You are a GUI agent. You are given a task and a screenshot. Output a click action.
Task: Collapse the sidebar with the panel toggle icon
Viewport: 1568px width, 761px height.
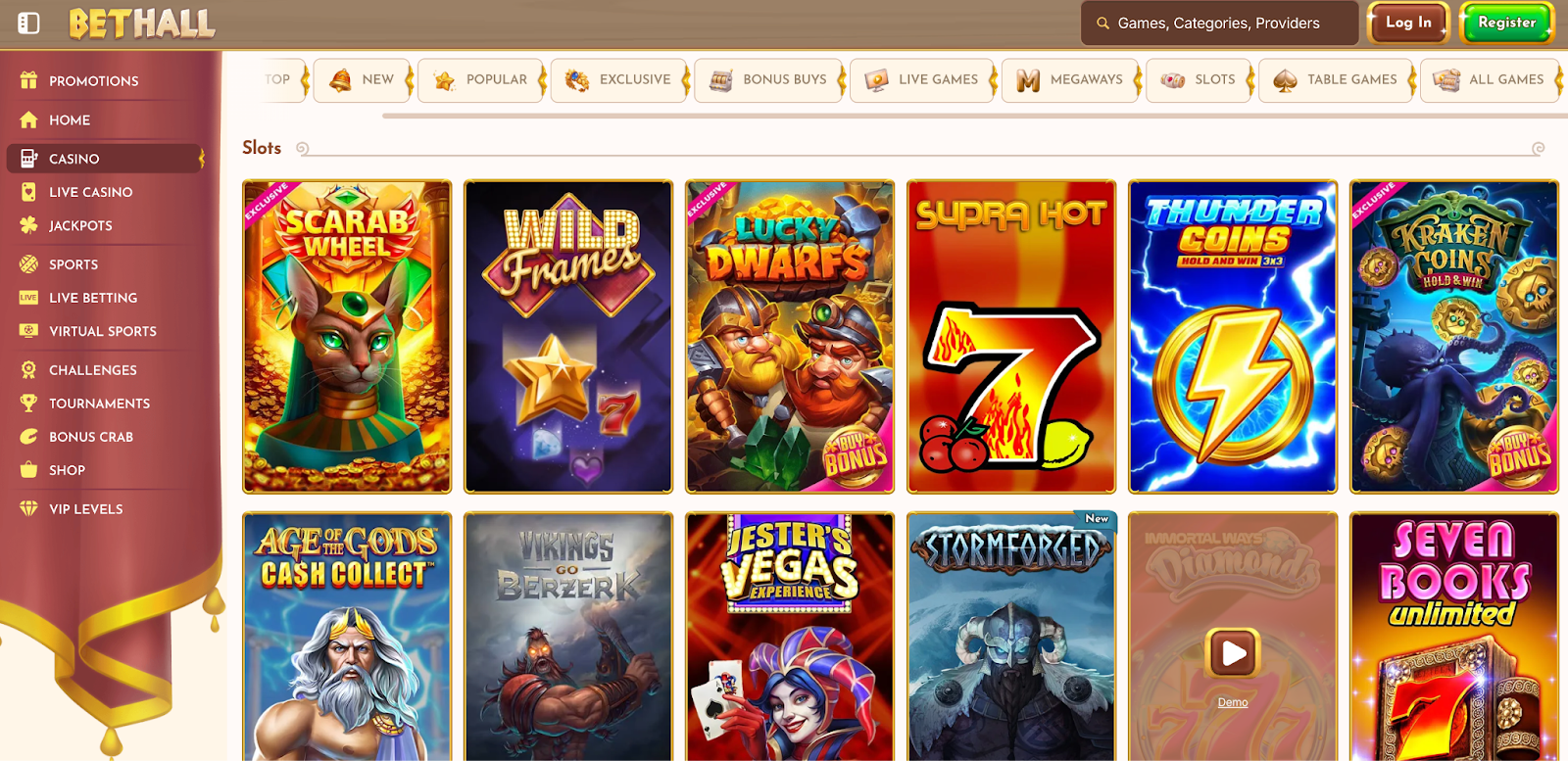click(x=28, y=23)
